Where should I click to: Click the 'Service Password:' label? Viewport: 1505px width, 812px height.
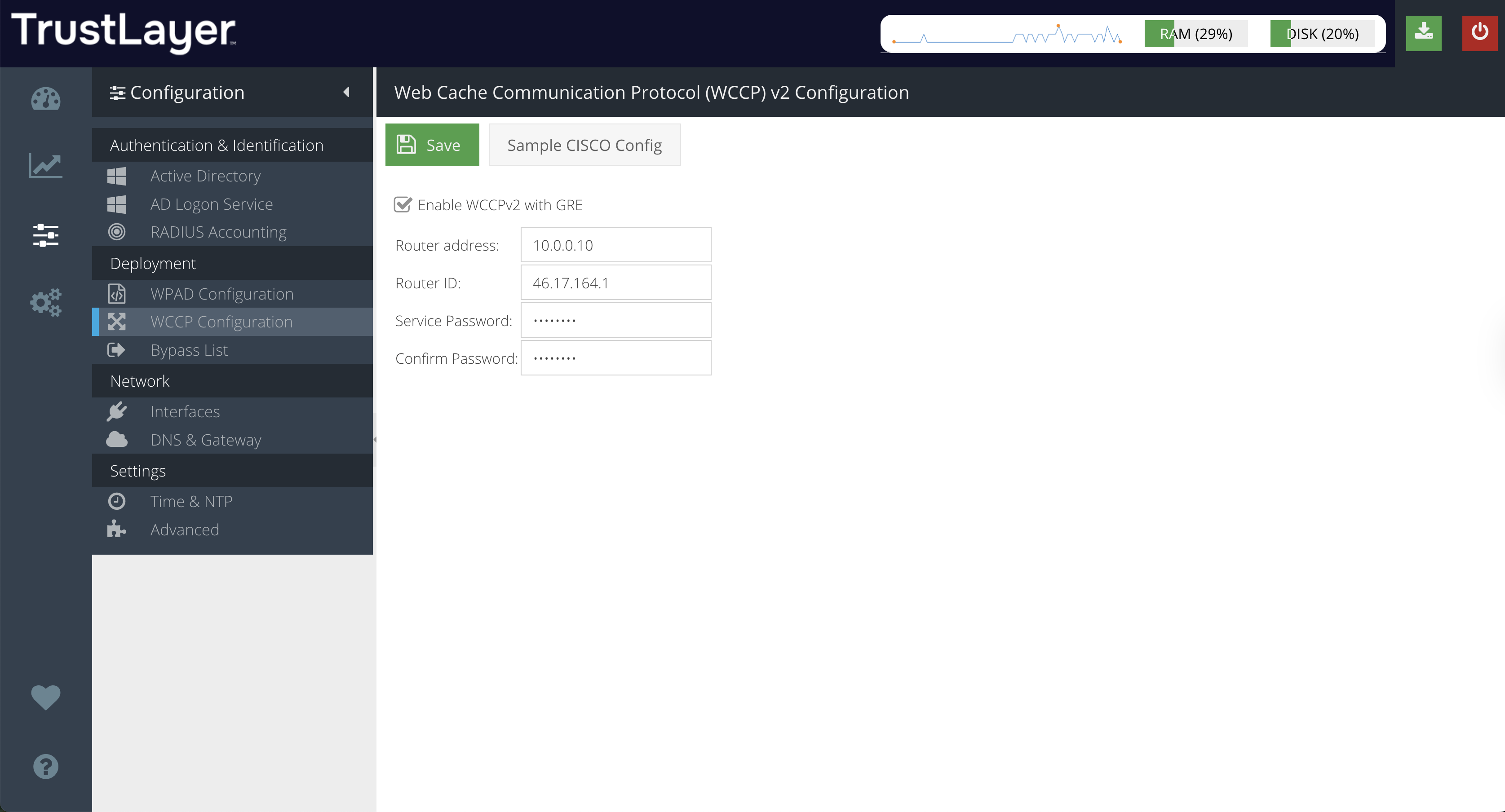(x=453, y=321)
